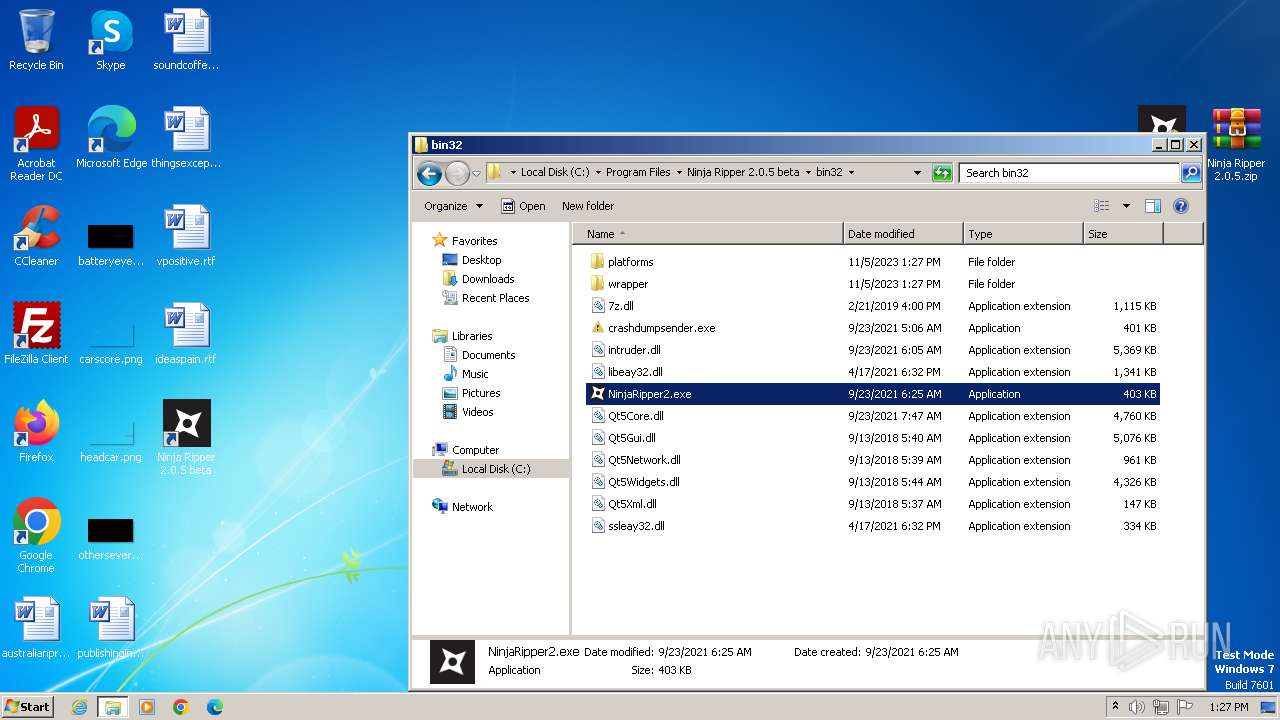This screenshot has height=720, width=1280.
Task: Launch Microsoft Edge desktop shortcut
Action: (x=111, y=138)
